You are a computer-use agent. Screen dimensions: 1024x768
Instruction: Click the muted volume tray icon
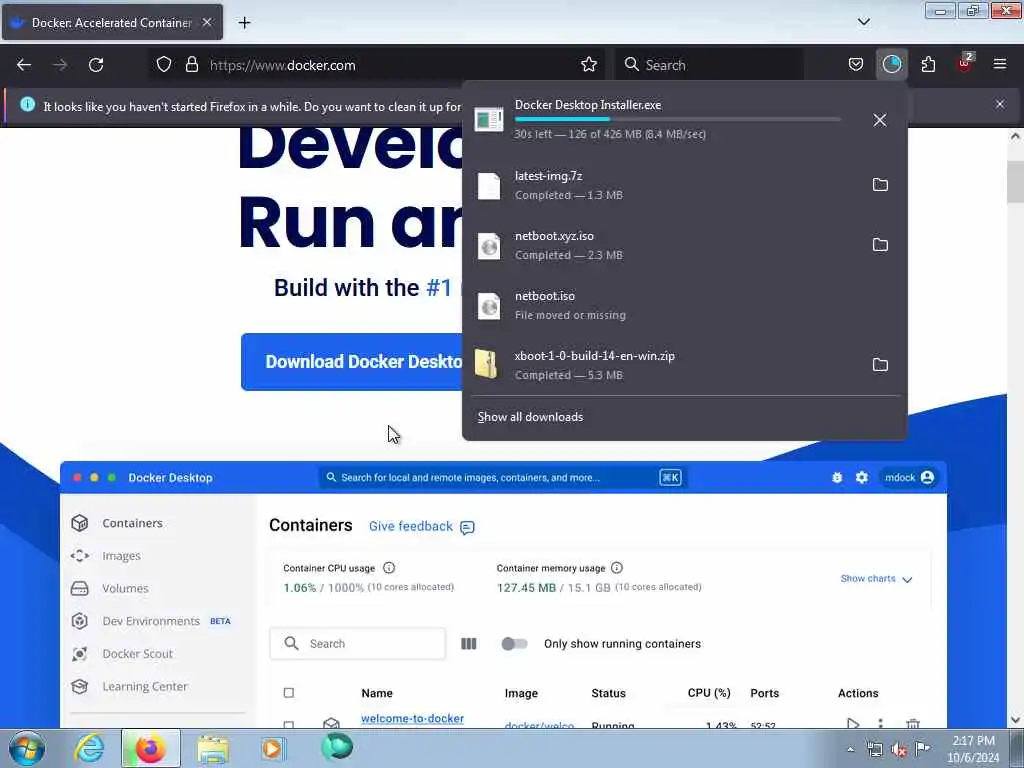[x=899, y=750]
